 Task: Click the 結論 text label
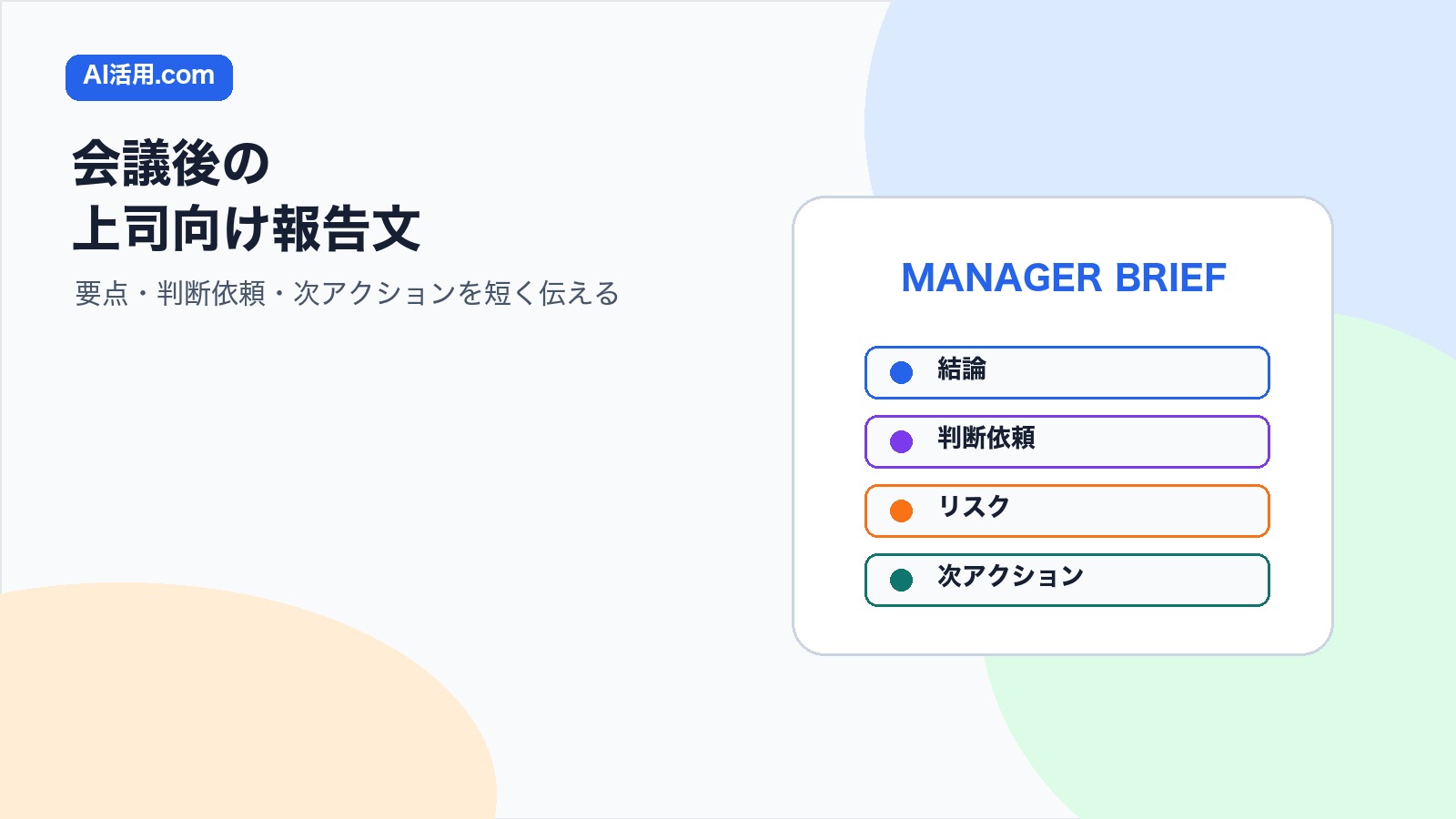click(962, 369)
